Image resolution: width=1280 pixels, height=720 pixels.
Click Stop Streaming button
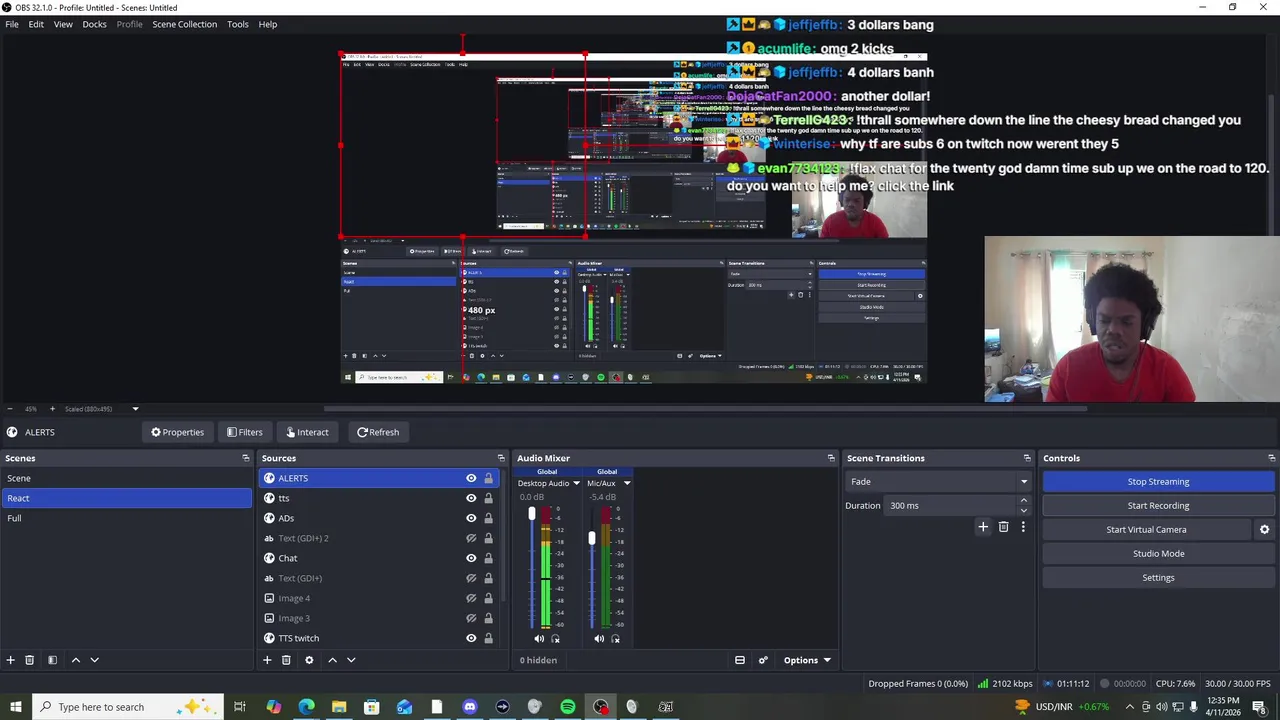[x=1158, y=482]
